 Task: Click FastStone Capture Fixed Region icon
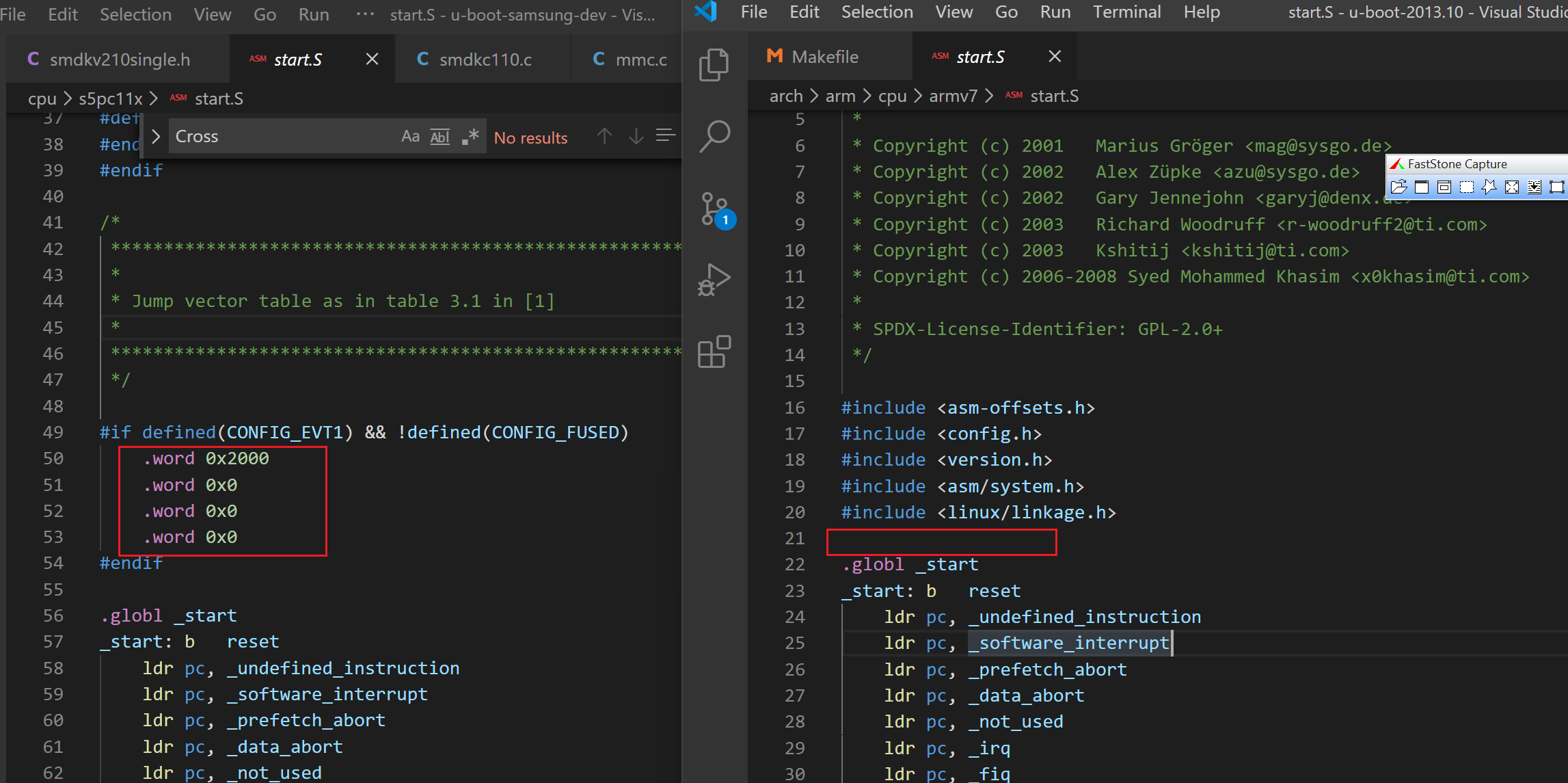tap(1557, 187)
